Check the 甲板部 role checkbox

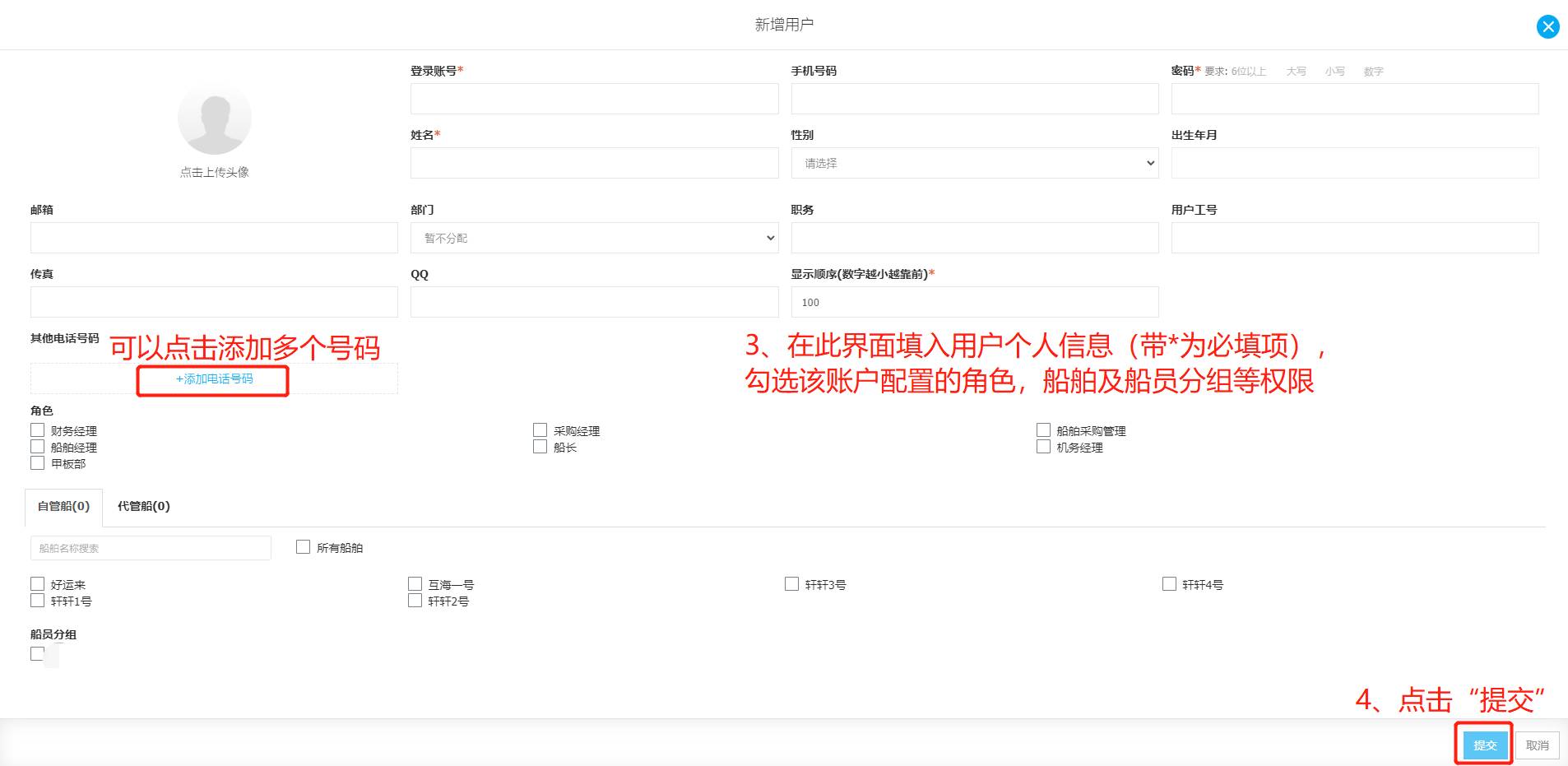pyautogui.click(x=37, y=463)
